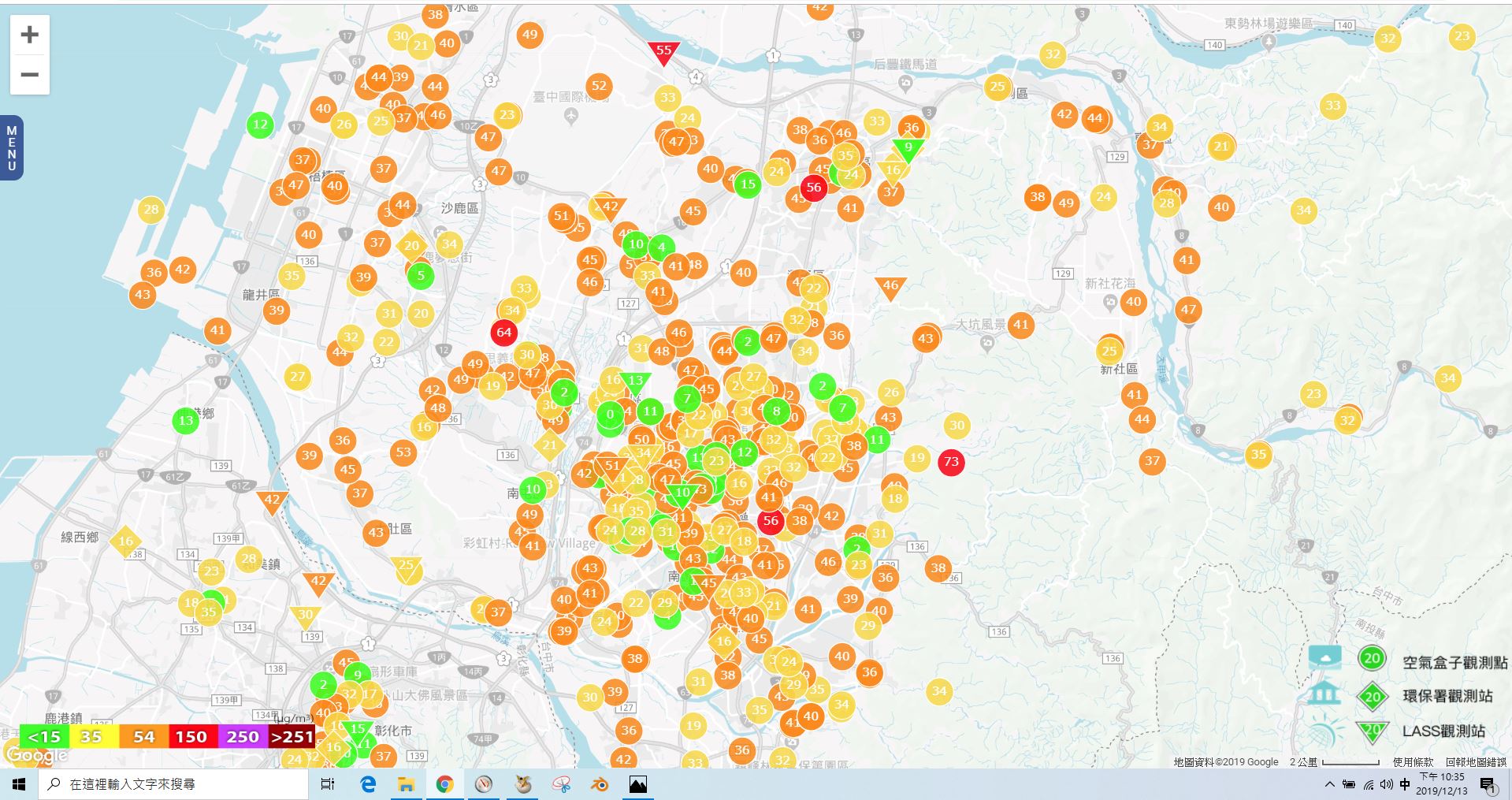Click the purple 250 legend swatch
This screenshot has height=800, width=1512.
point(243,737)
